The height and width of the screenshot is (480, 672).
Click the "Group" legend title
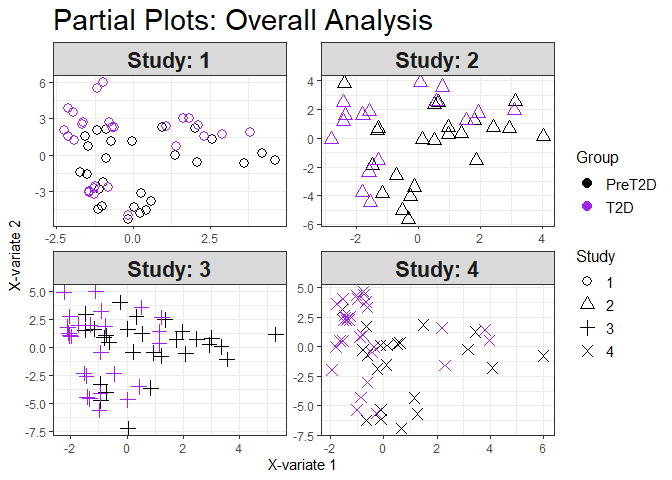pos(595,158)
